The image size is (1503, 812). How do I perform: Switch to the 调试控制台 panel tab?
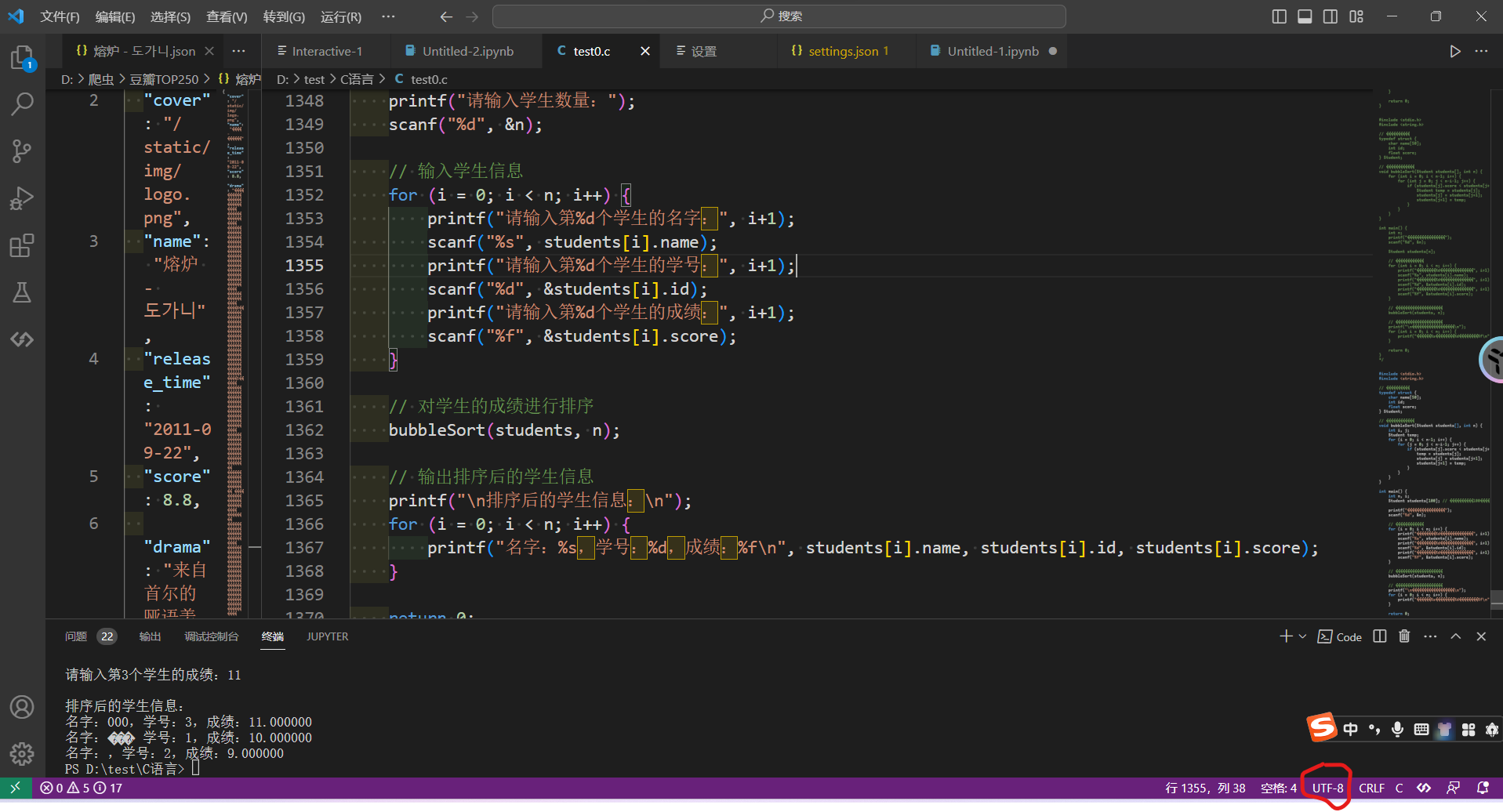coord(212,636)
